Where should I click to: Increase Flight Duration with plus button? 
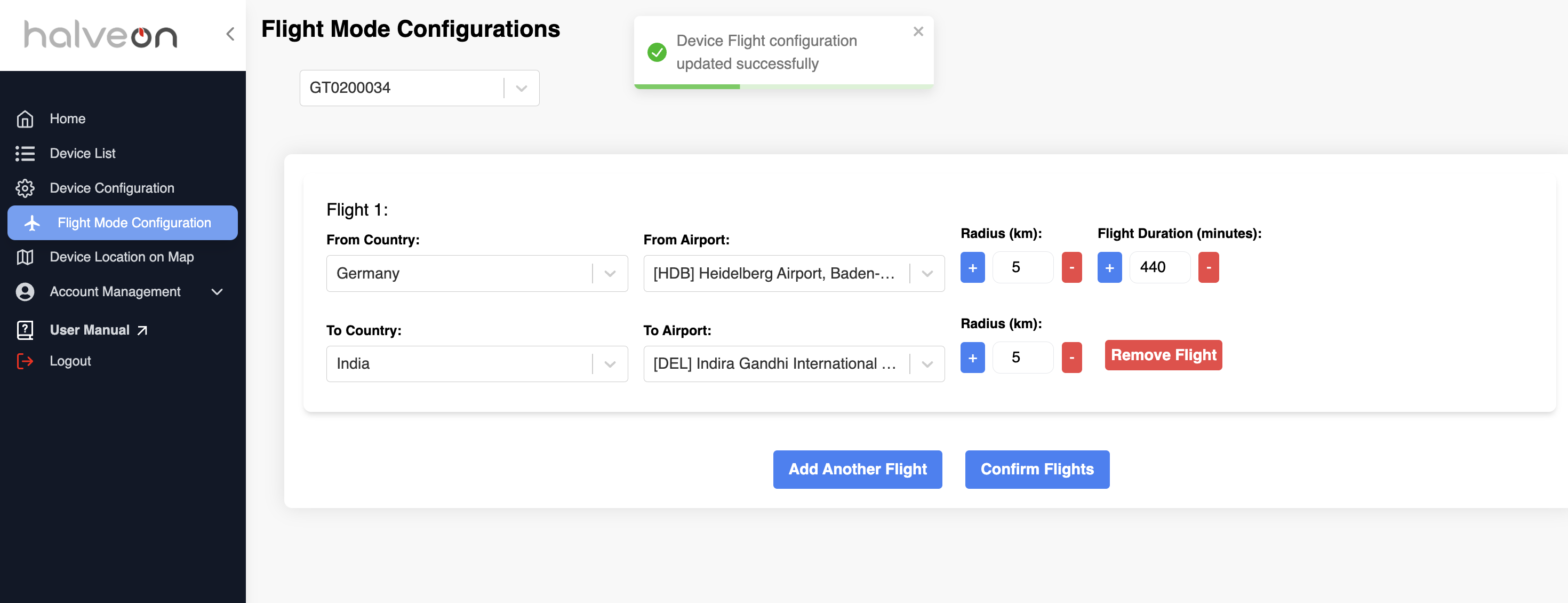(x=1109, y=267)
